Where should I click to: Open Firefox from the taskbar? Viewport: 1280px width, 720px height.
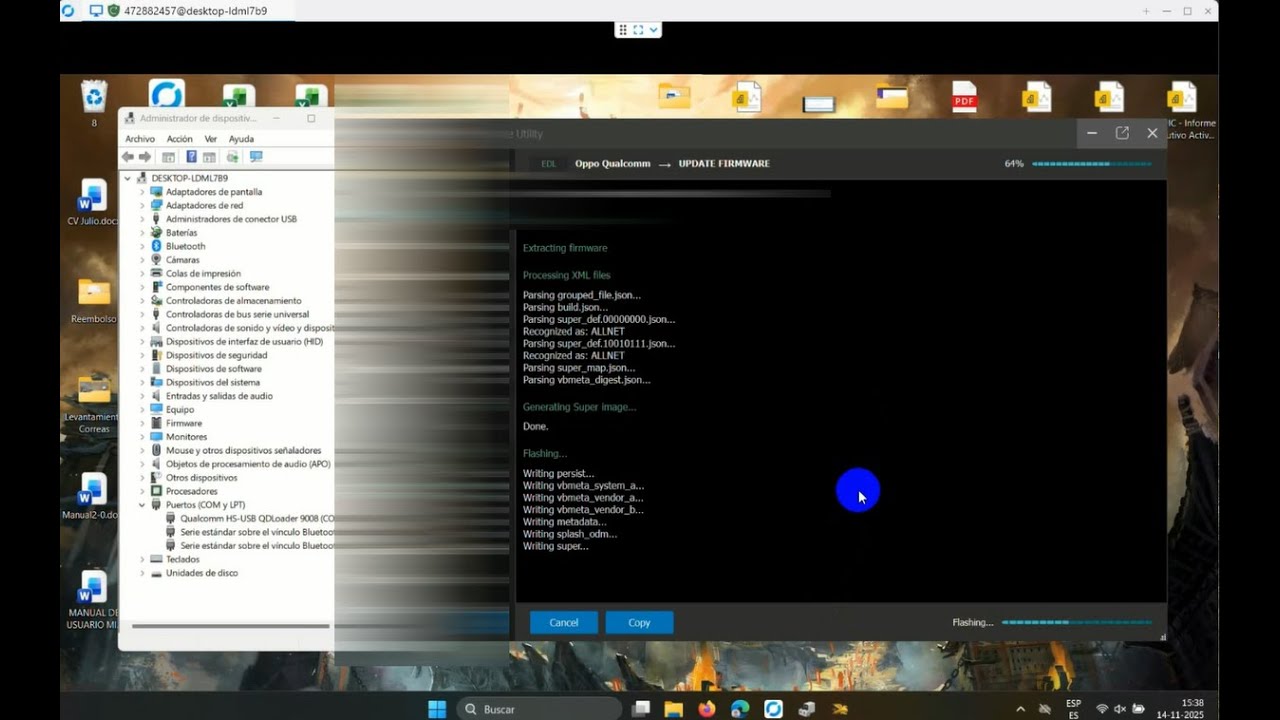(x=707, y=709)
